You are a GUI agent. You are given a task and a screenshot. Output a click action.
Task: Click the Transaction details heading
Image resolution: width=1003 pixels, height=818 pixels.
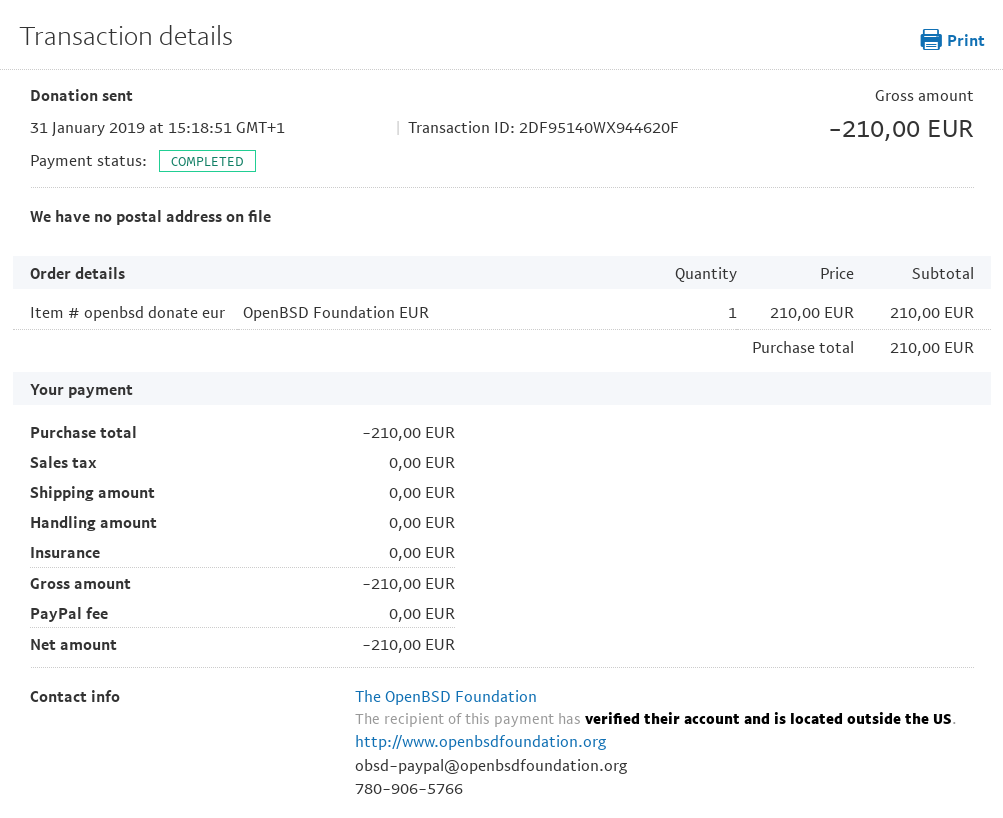(x=126, y=36)
